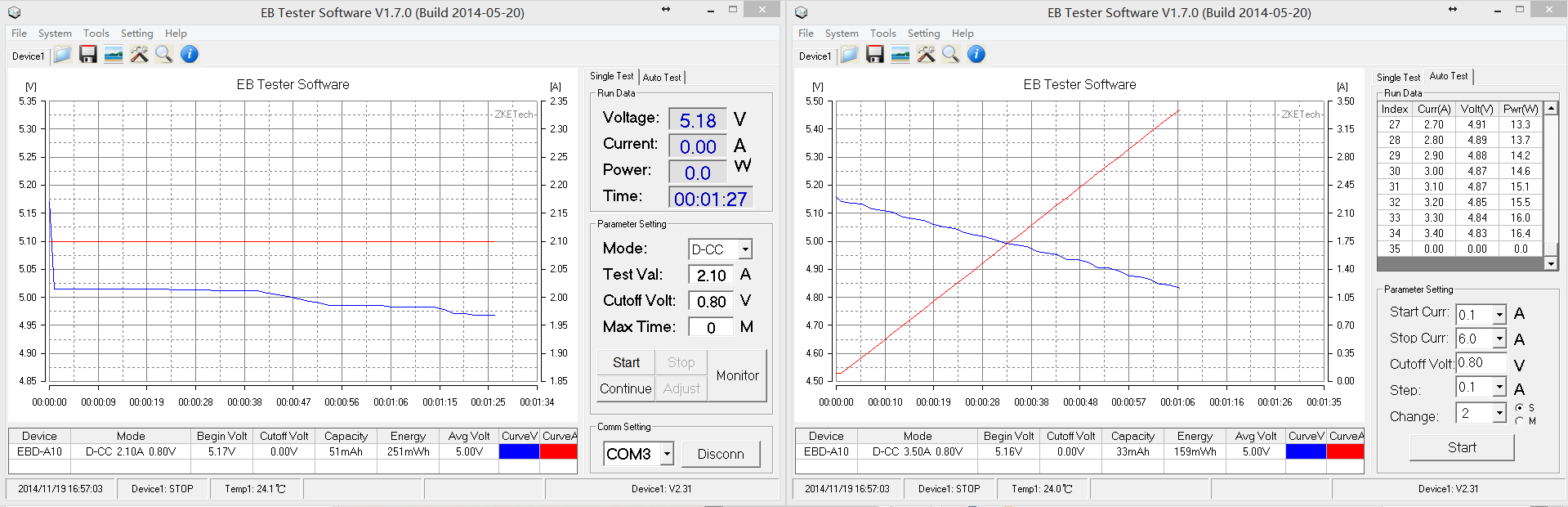Click double-arrow icon in right window title bar
This screenshot has height=507, width=1568.
coord(1452,9)
